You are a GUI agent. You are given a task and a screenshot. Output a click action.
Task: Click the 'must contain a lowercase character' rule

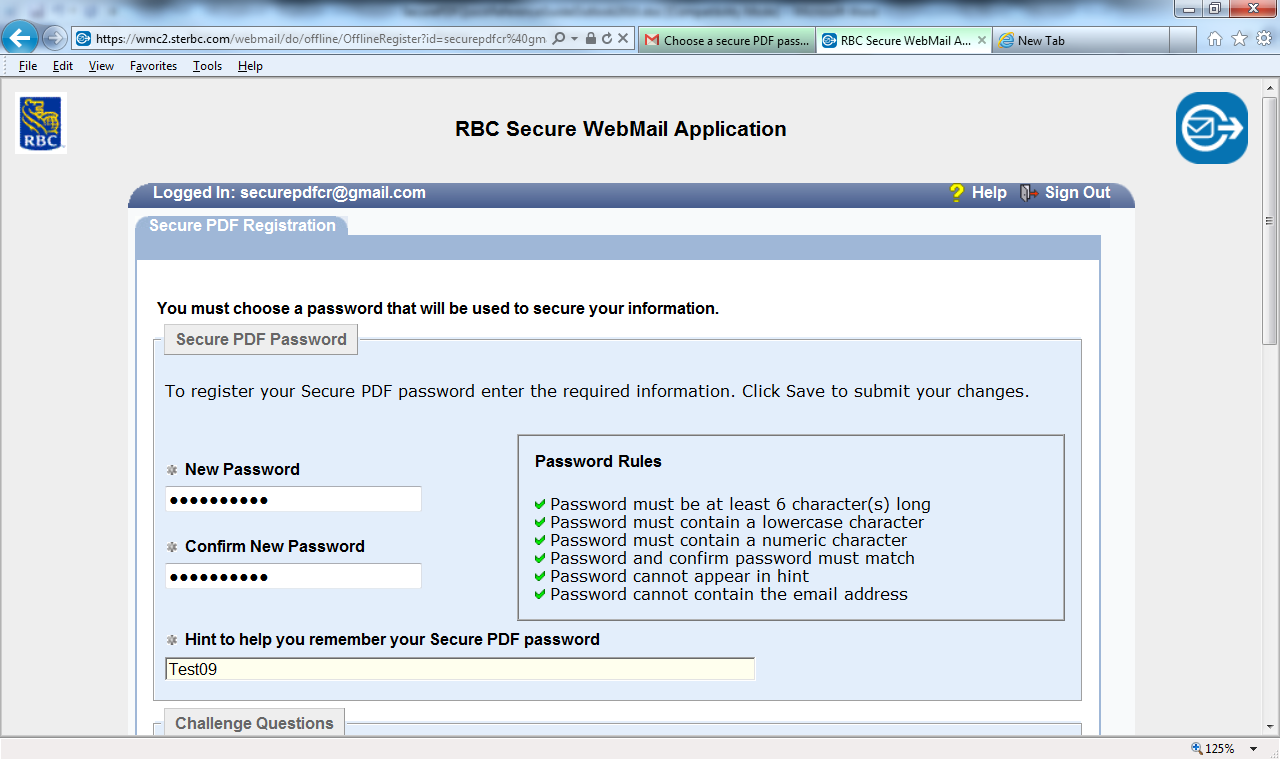(x=737, y=522)
